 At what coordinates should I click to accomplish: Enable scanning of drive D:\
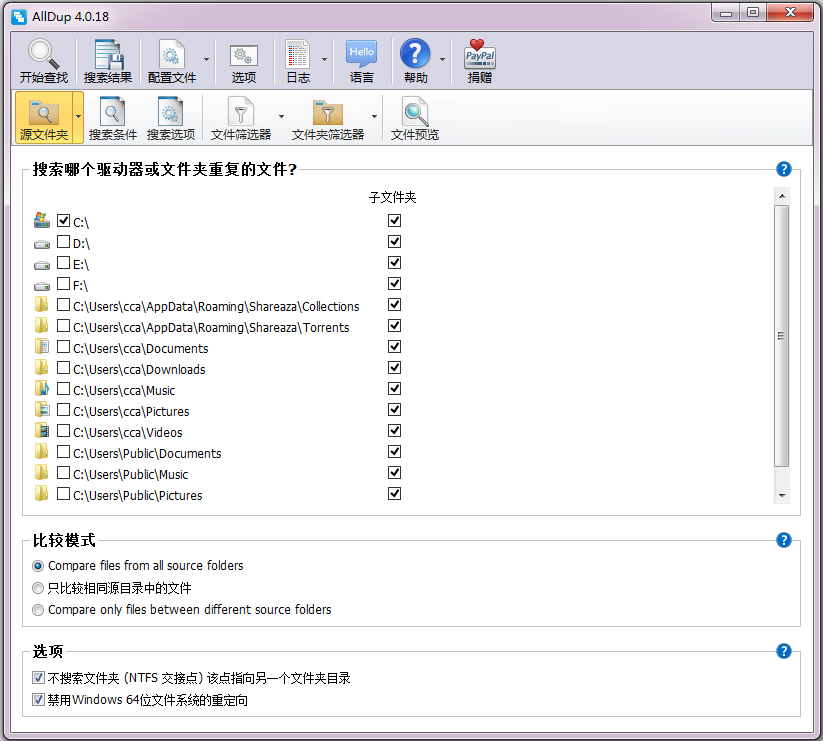click(x=64, y=241)
